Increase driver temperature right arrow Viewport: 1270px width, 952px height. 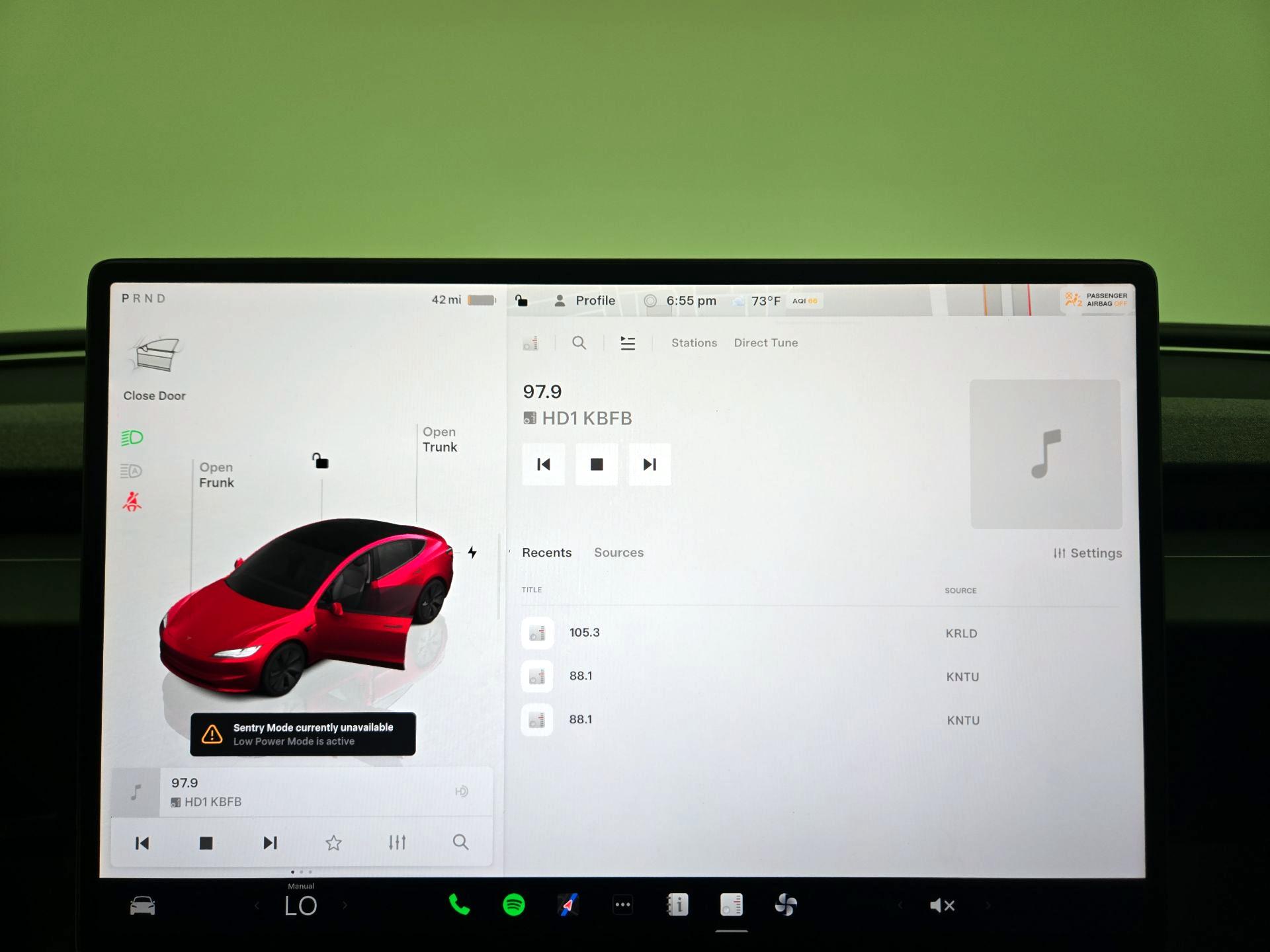pos(345,906)
